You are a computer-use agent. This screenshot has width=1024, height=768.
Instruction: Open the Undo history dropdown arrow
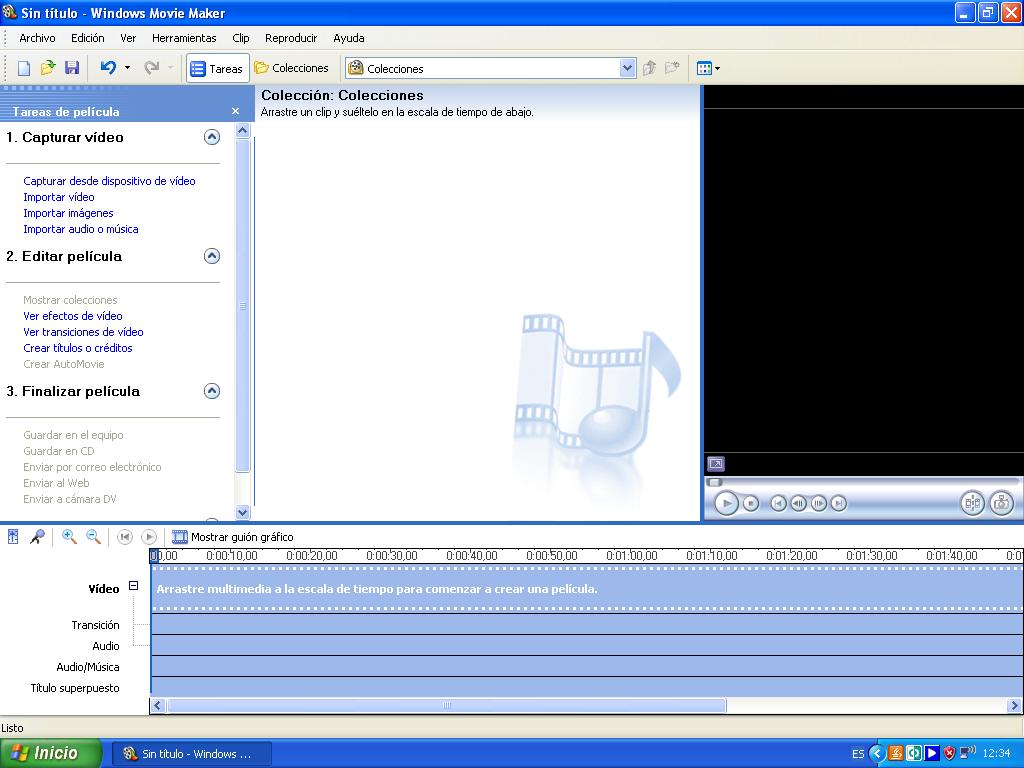127,67
